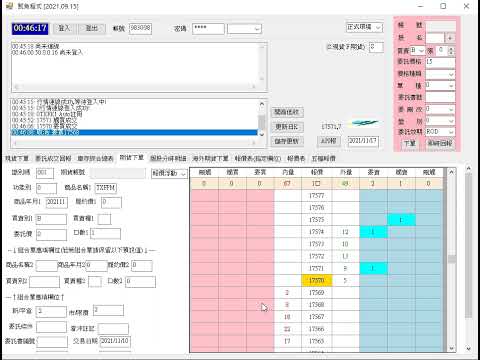
Task: Click the buy/sell type field showing B in form
Action: click(51, 219)
